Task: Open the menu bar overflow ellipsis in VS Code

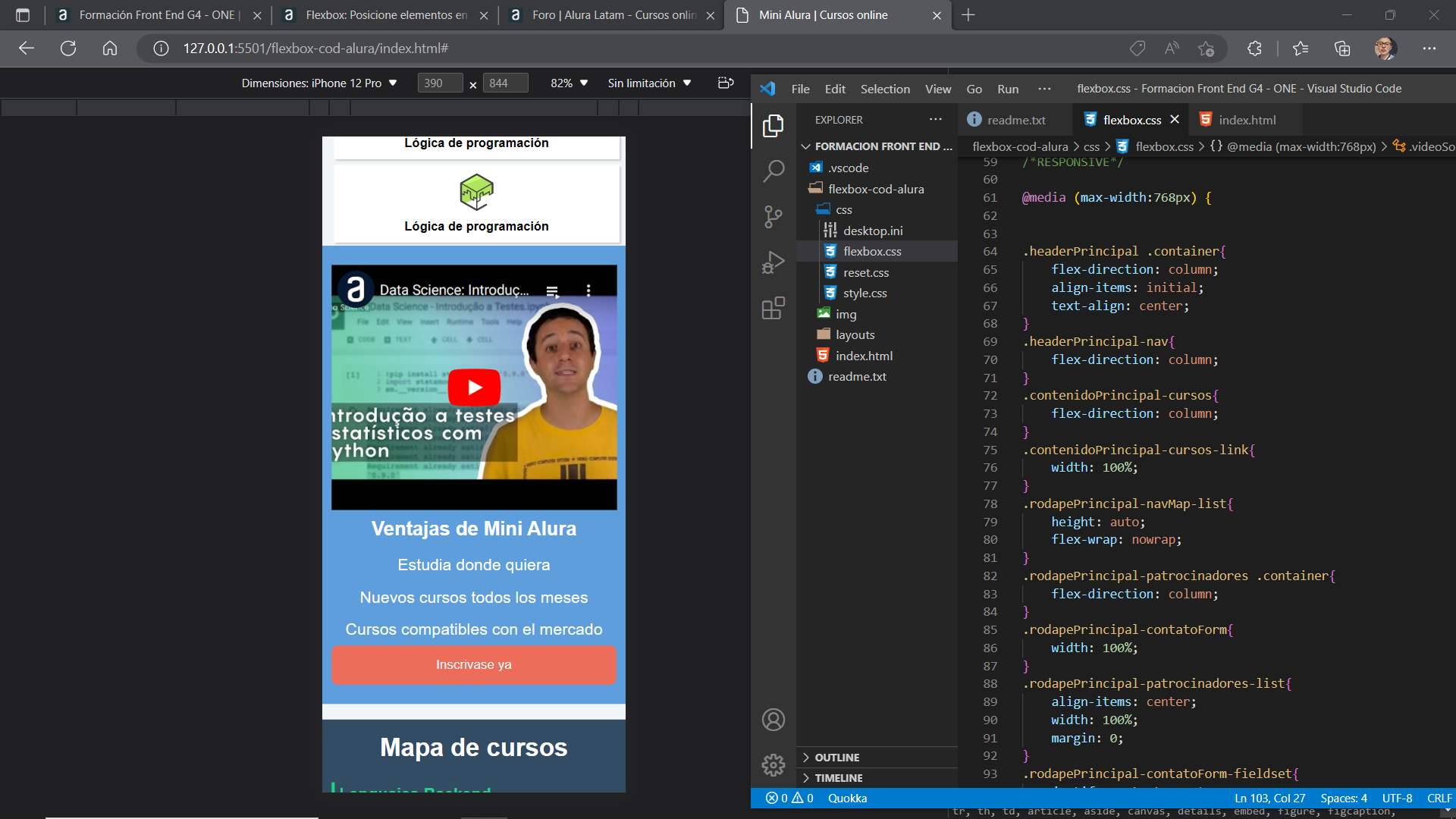Action: pyautogui.click(x=1044, y=89)
